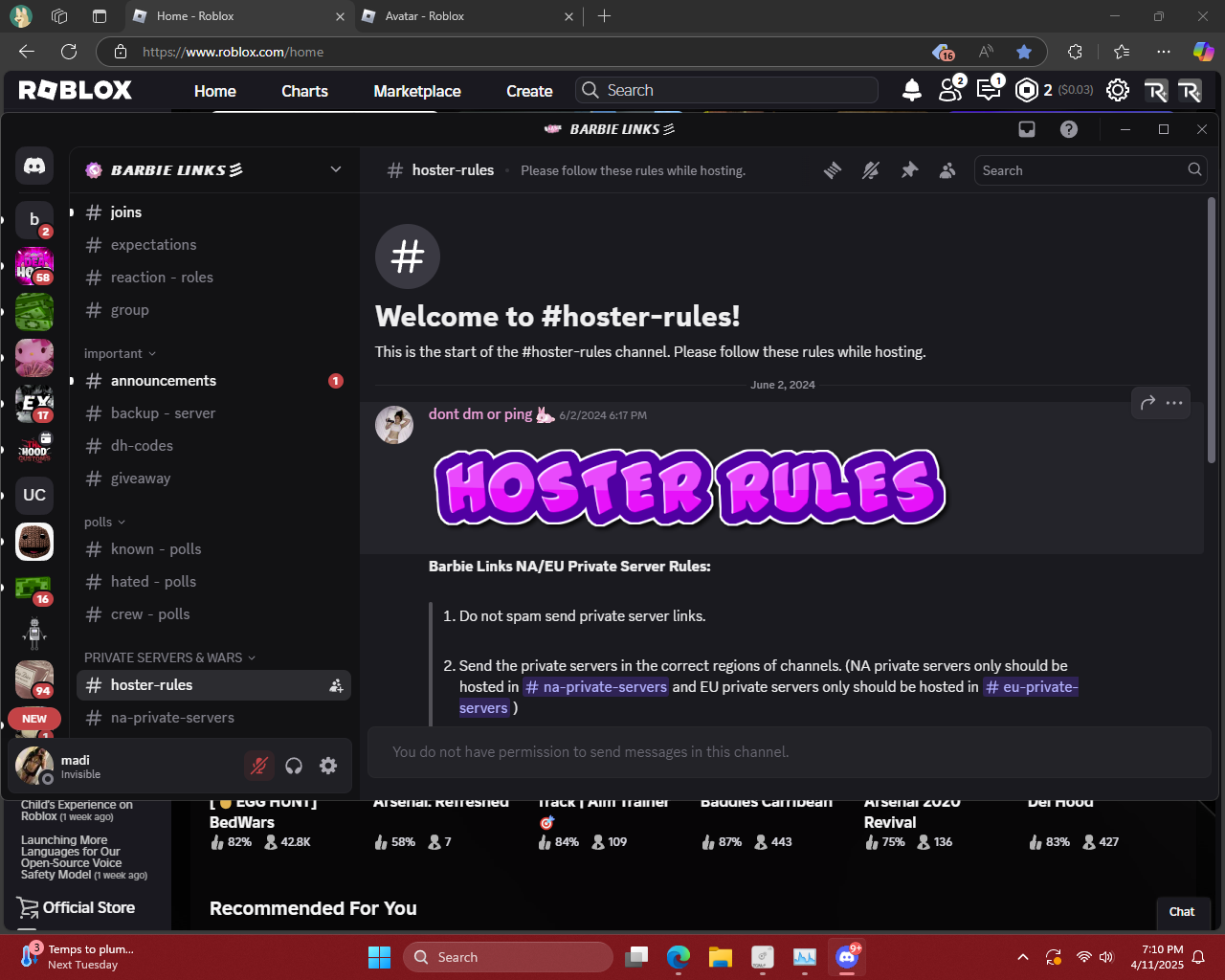Open File Explorer from the taskbar

tap(721, 957)
